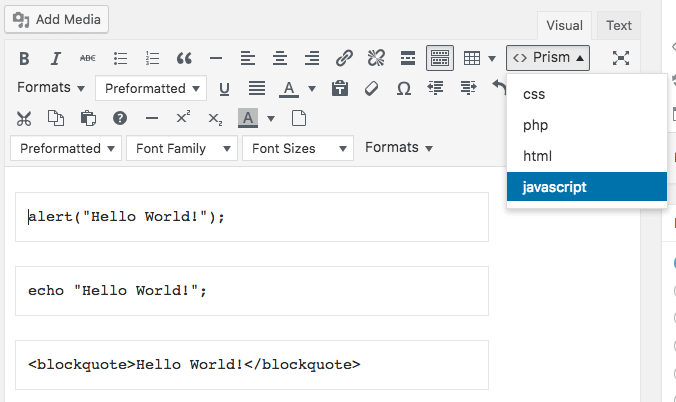Click the superscript icon
Screen dimensions: 676x402
click(x=183, y=118)
